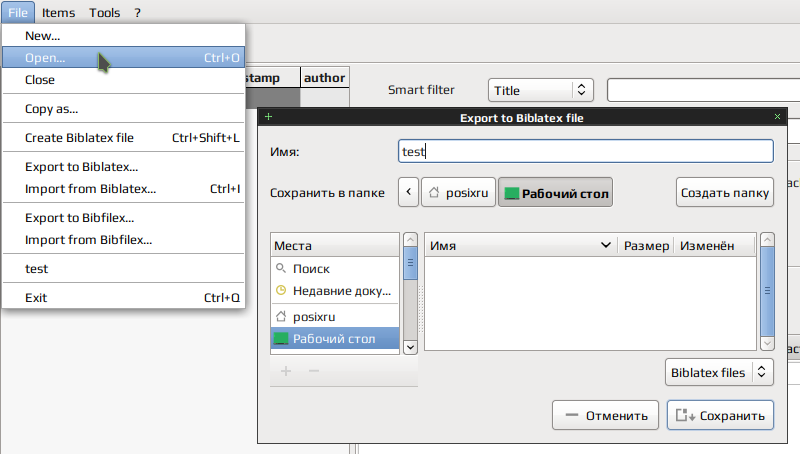Open the ? help menu
The image size is (800, 454).
pos(137,12)
